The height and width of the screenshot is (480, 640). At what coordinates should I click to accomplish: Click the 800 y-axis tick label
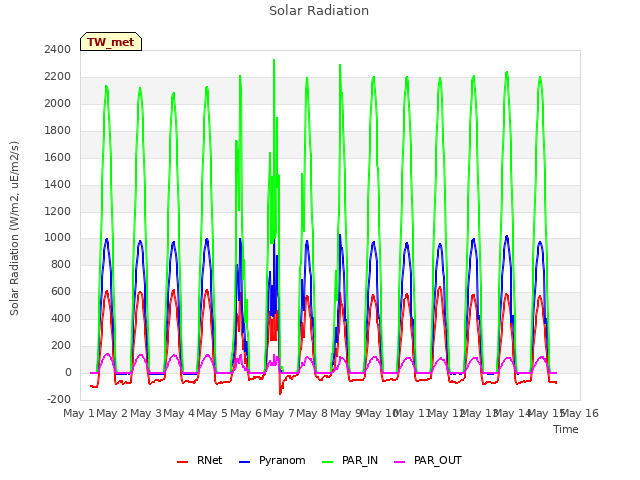tap(62, 265)
